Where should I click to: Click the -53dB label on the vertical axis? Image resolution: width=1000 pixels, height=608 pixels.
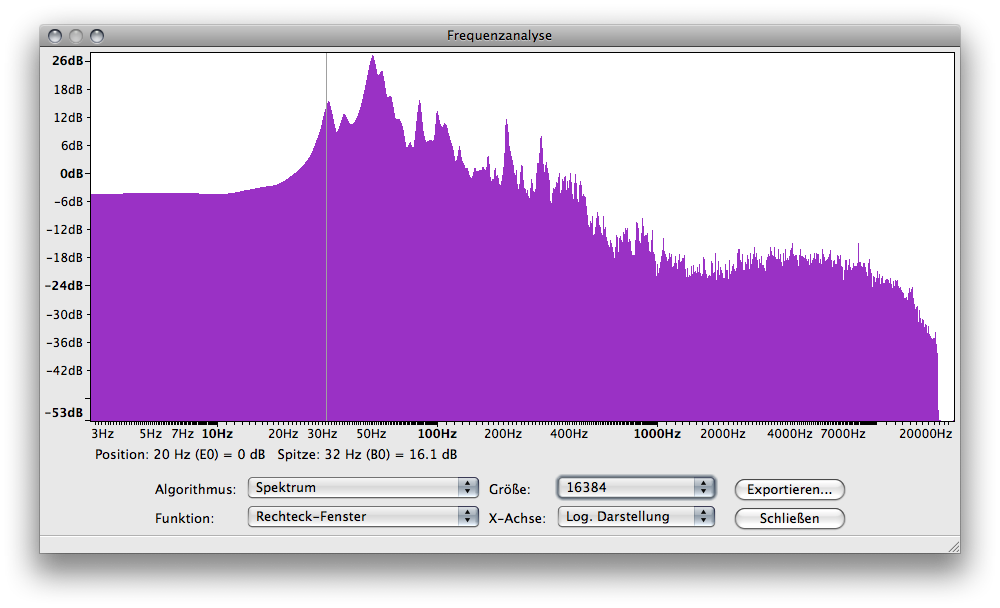(64, 413)
